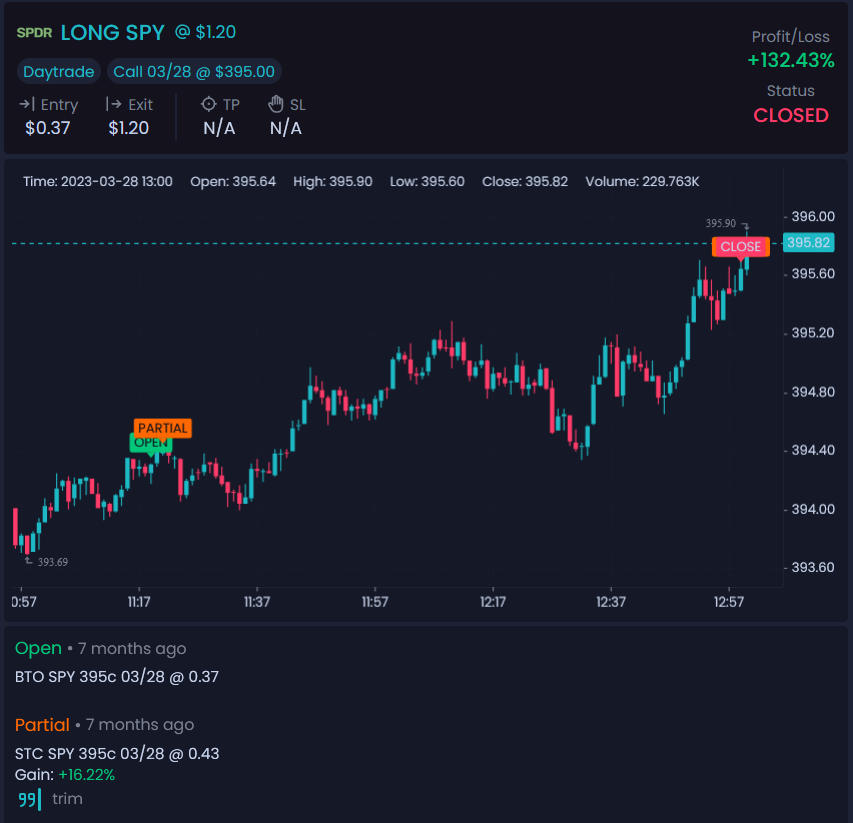Select the Partial trade log entry

[43, 725]
